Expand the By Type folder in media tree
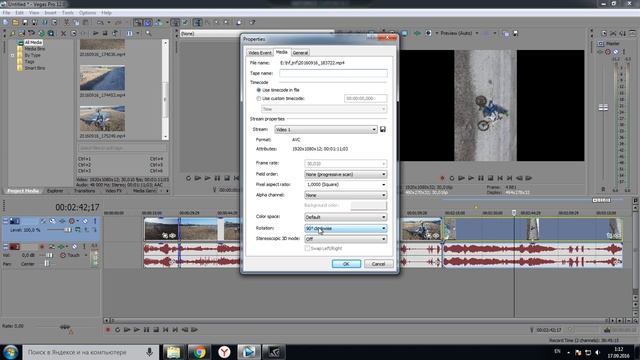The height and width of the screenshot is (360, 640). tap(12, 55)
